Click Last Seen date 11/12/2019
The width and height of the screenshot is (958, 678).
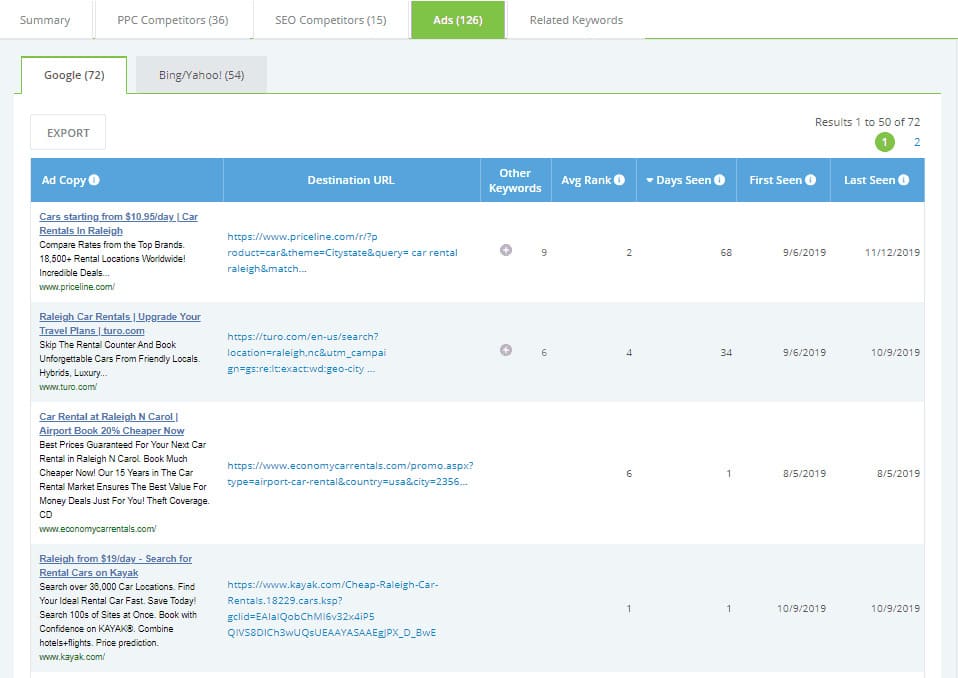(x=892, y=252)
